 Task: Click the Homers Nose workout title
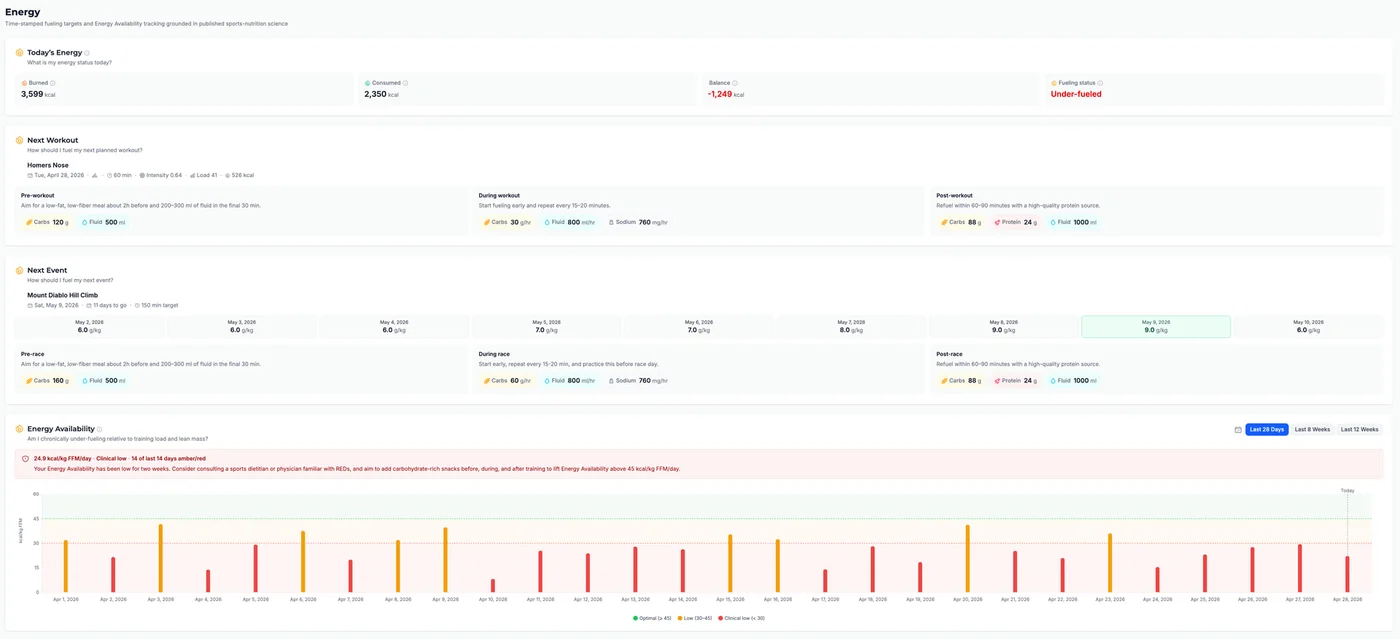point(48,165)
